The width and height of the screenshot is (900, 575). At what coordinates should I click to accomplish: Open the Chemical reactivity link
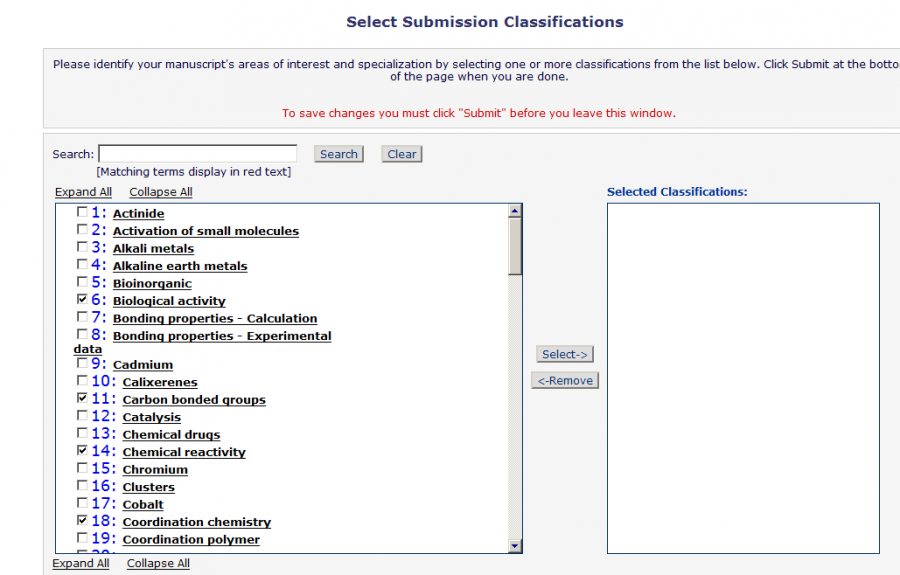point(184,452)
